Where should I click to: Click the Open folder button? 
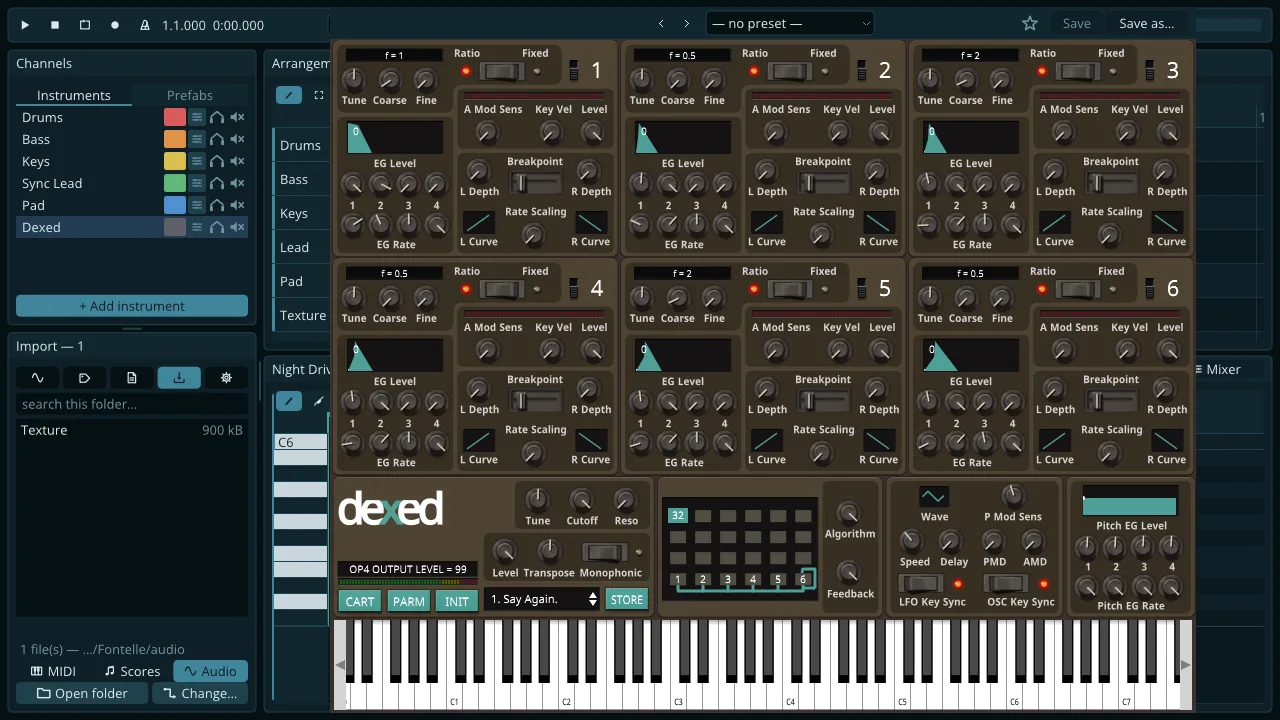click(x=82, y=693)
